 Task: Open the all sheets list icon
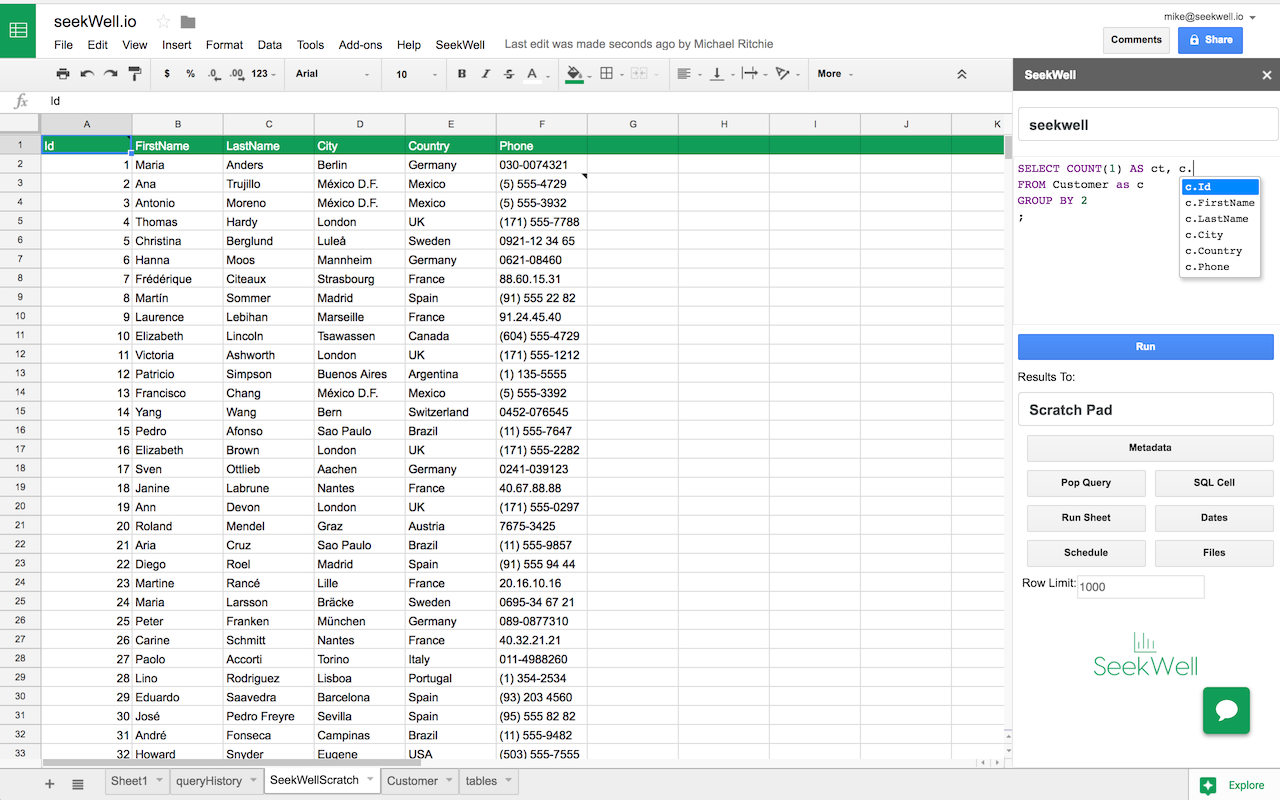[x=78, y=784]
